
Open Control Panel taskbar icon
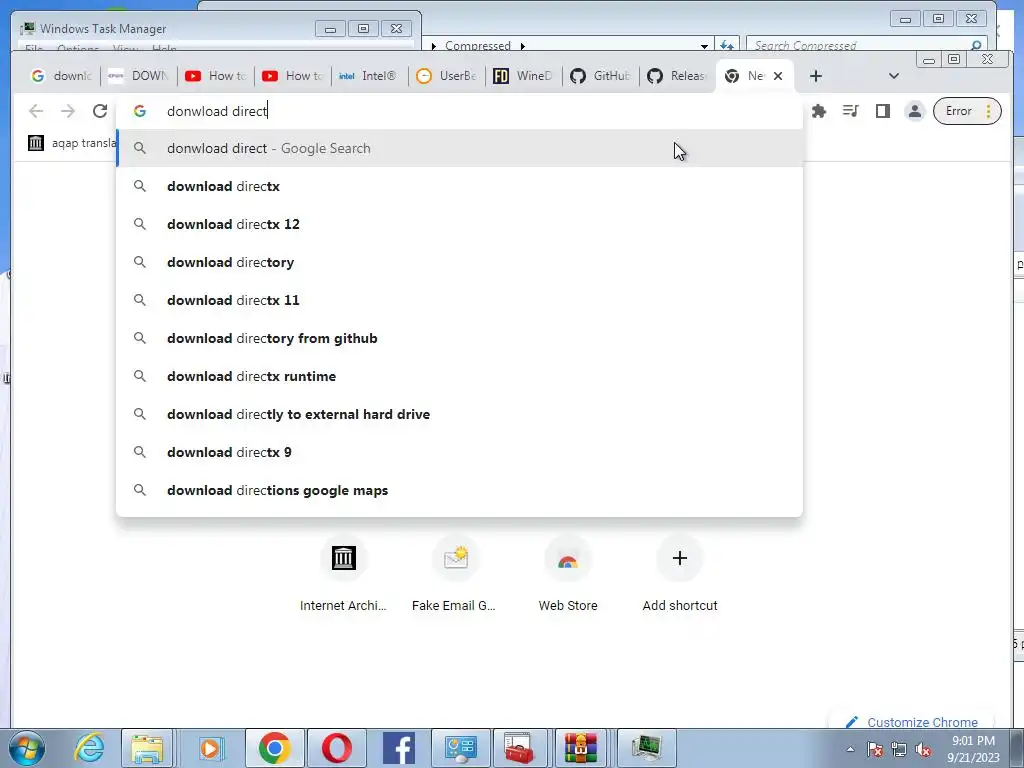(x=461, y=748)
